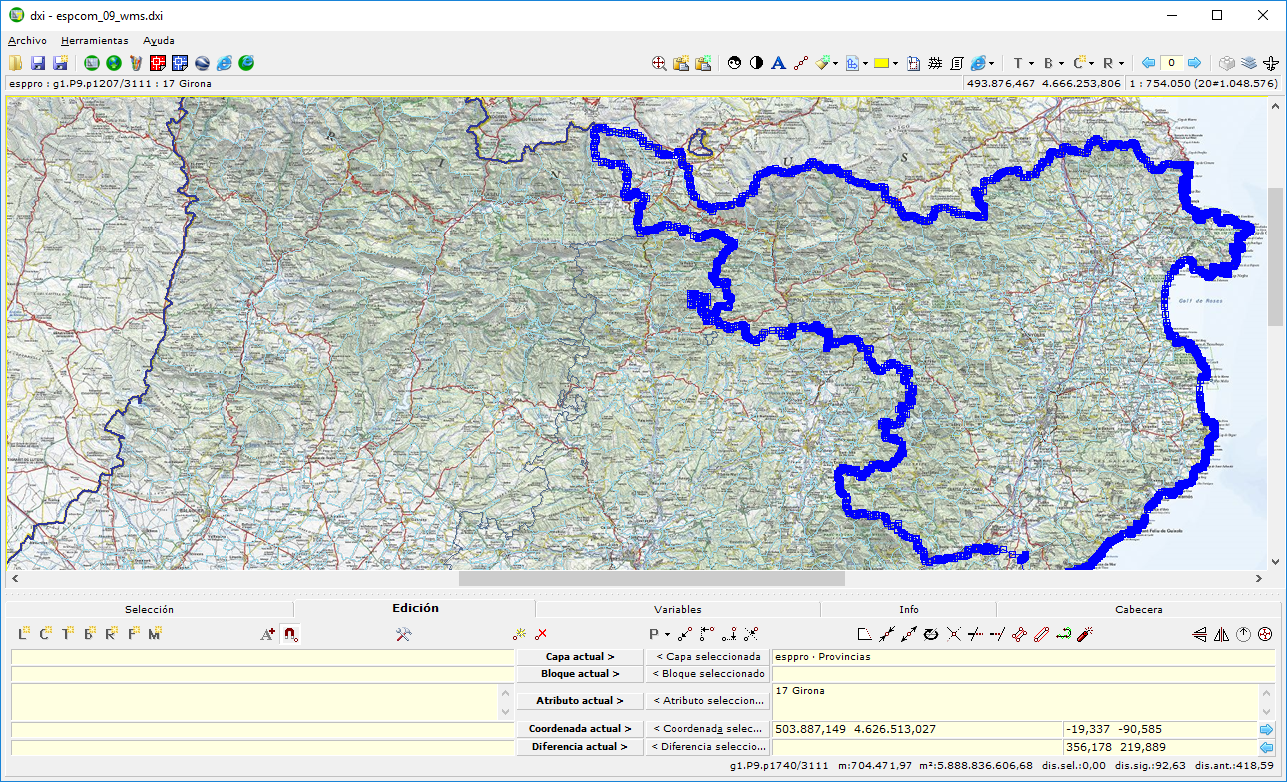The height and width of the screenshot is (782, 1287).
Task: Click the Google Earth globe icon
Action: click(x=203, y=63)
